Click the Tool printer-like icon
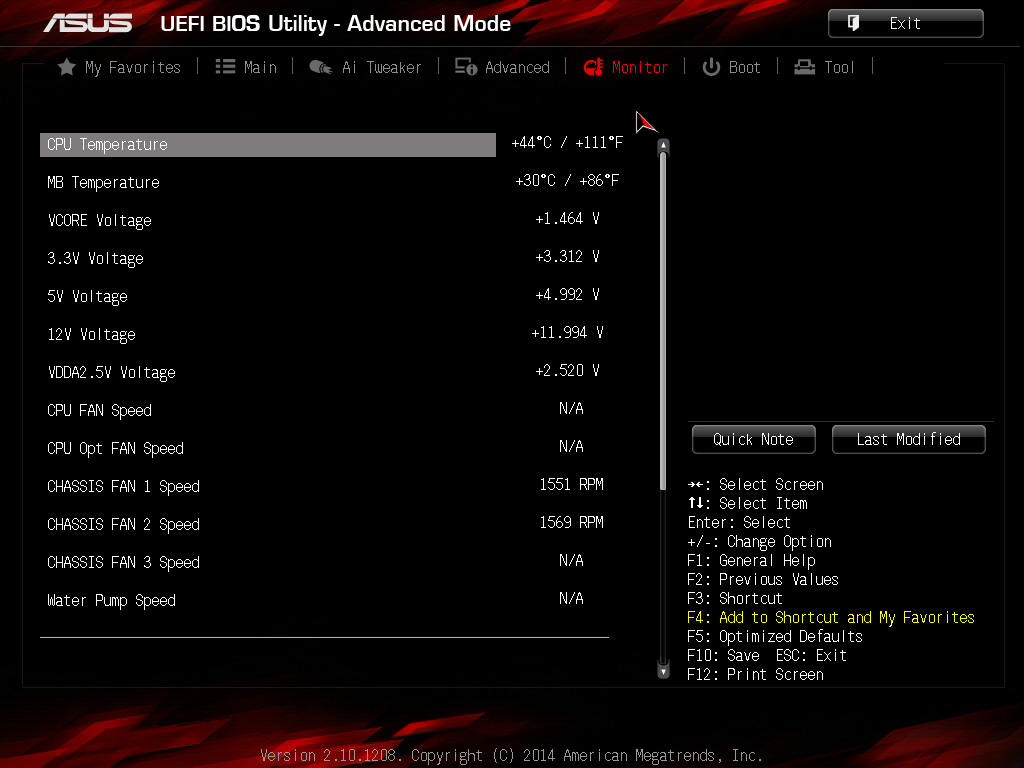 tap(805, 67)
